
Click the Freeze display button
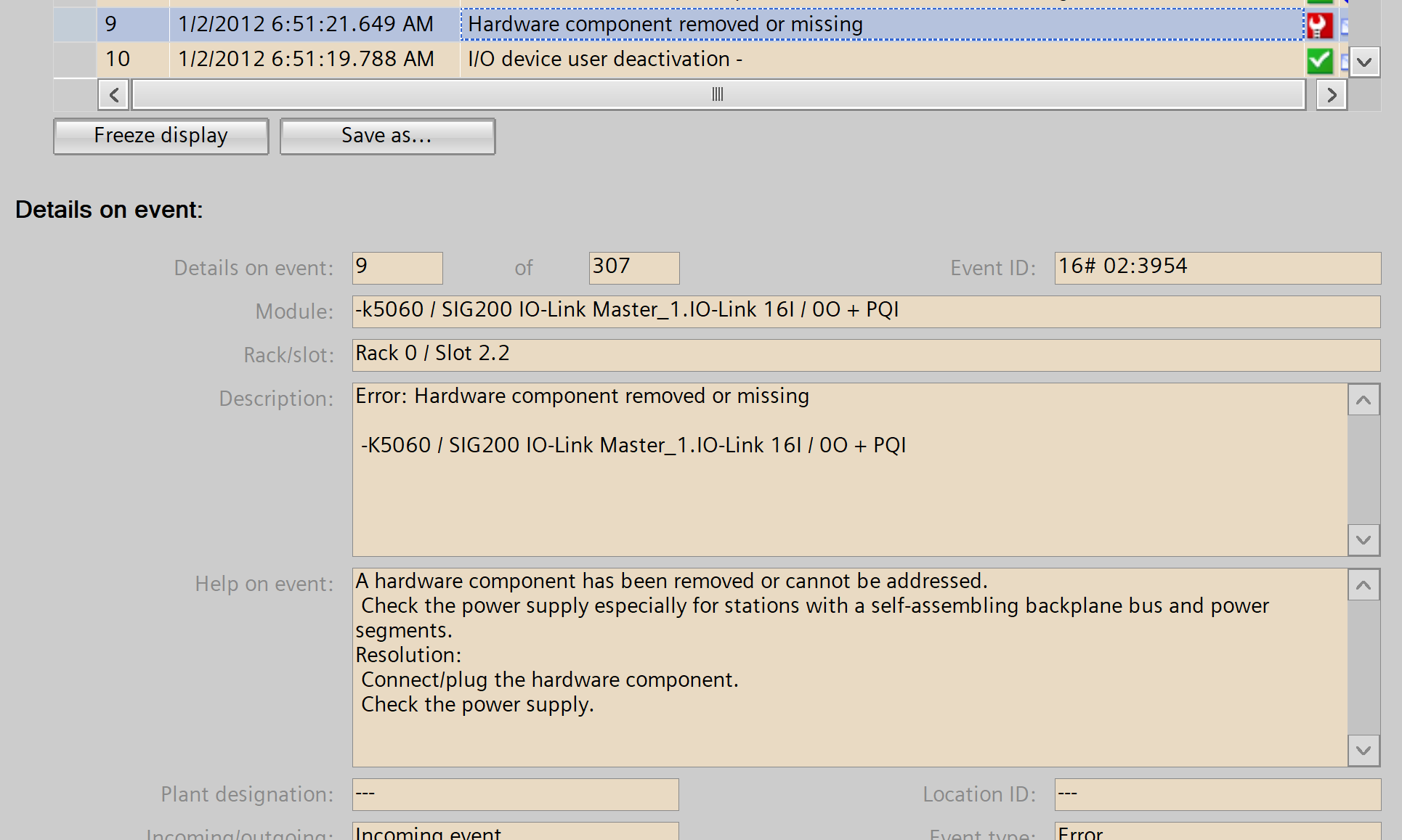[161, 136]
